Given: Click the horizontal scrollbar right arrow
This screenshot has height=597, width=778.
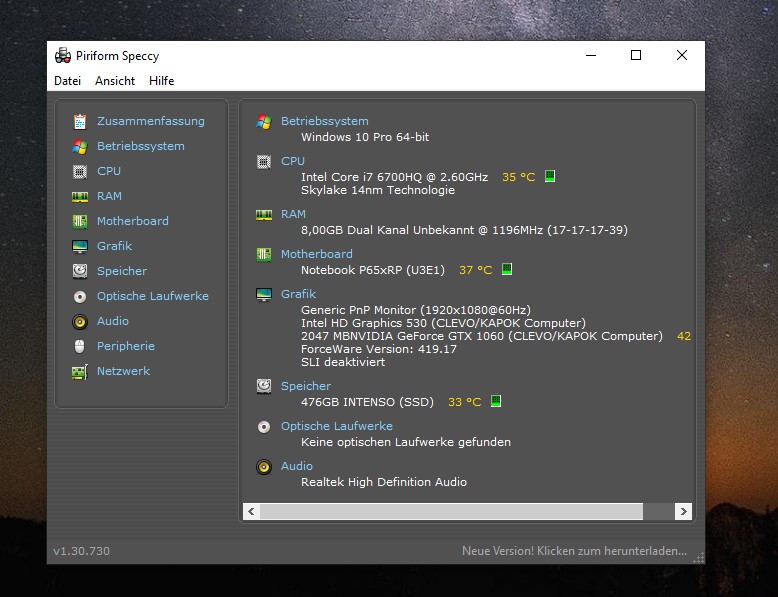Looking at the screenshot, I should click(x=684, y=511).
